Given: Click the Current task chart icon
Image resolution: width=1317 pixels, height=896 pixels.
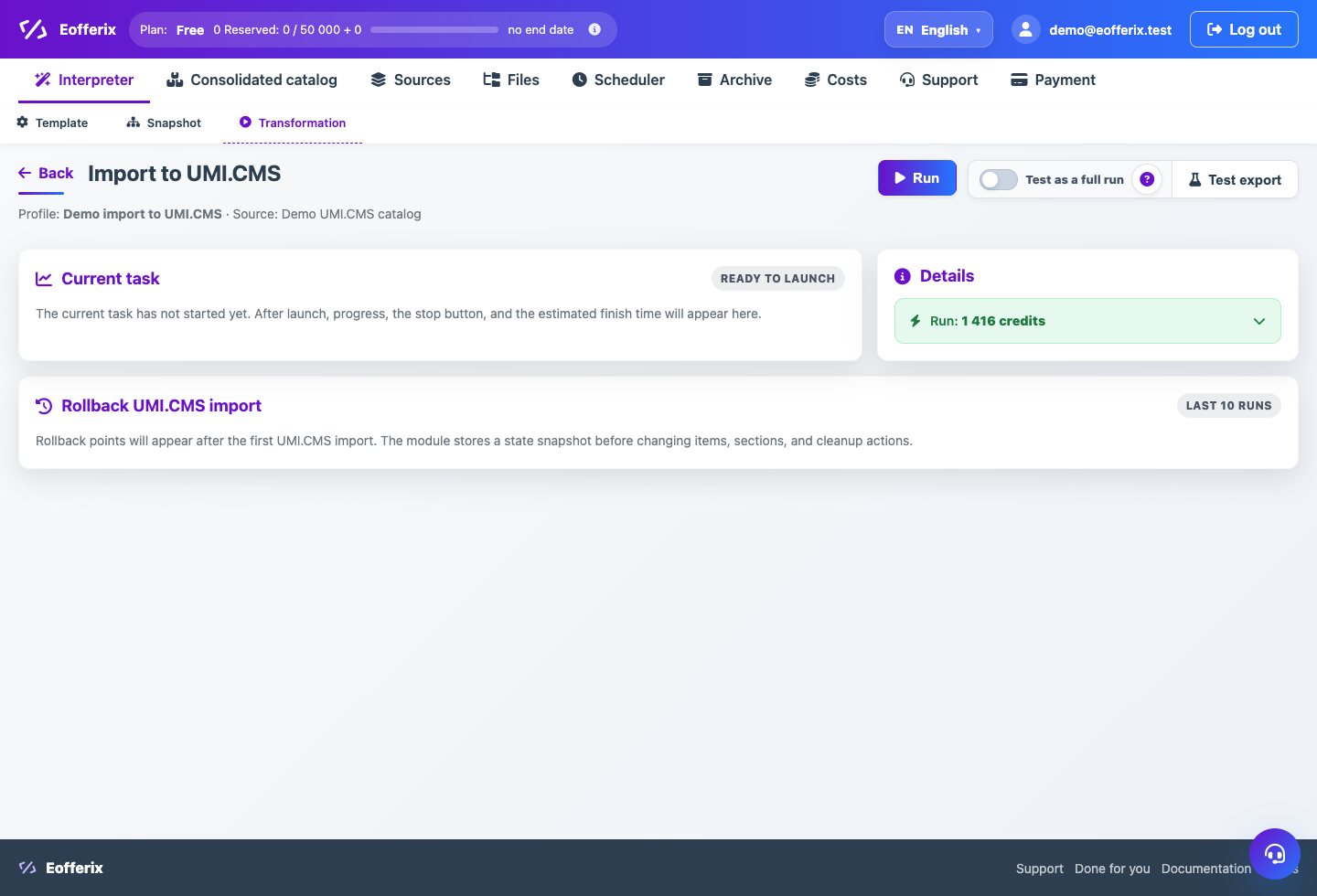Looking at the screenshot, I should [x=44, y=279].
